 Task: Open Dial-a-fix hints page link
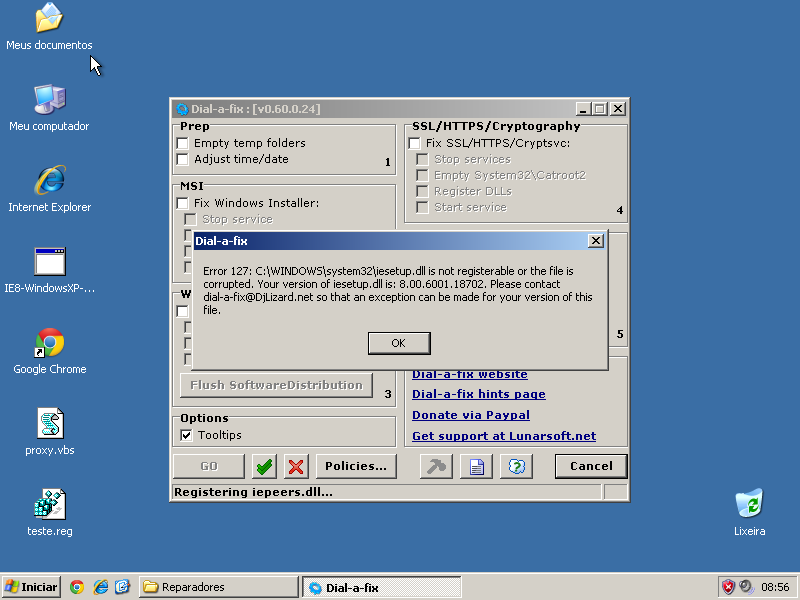click(479, 394)
